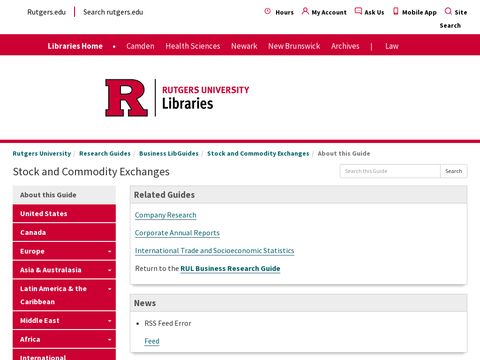Image resolution: width=480 pixels, height=360 pixels.
Task: Select Health Sciences in navigation bar
Action: 193,46
